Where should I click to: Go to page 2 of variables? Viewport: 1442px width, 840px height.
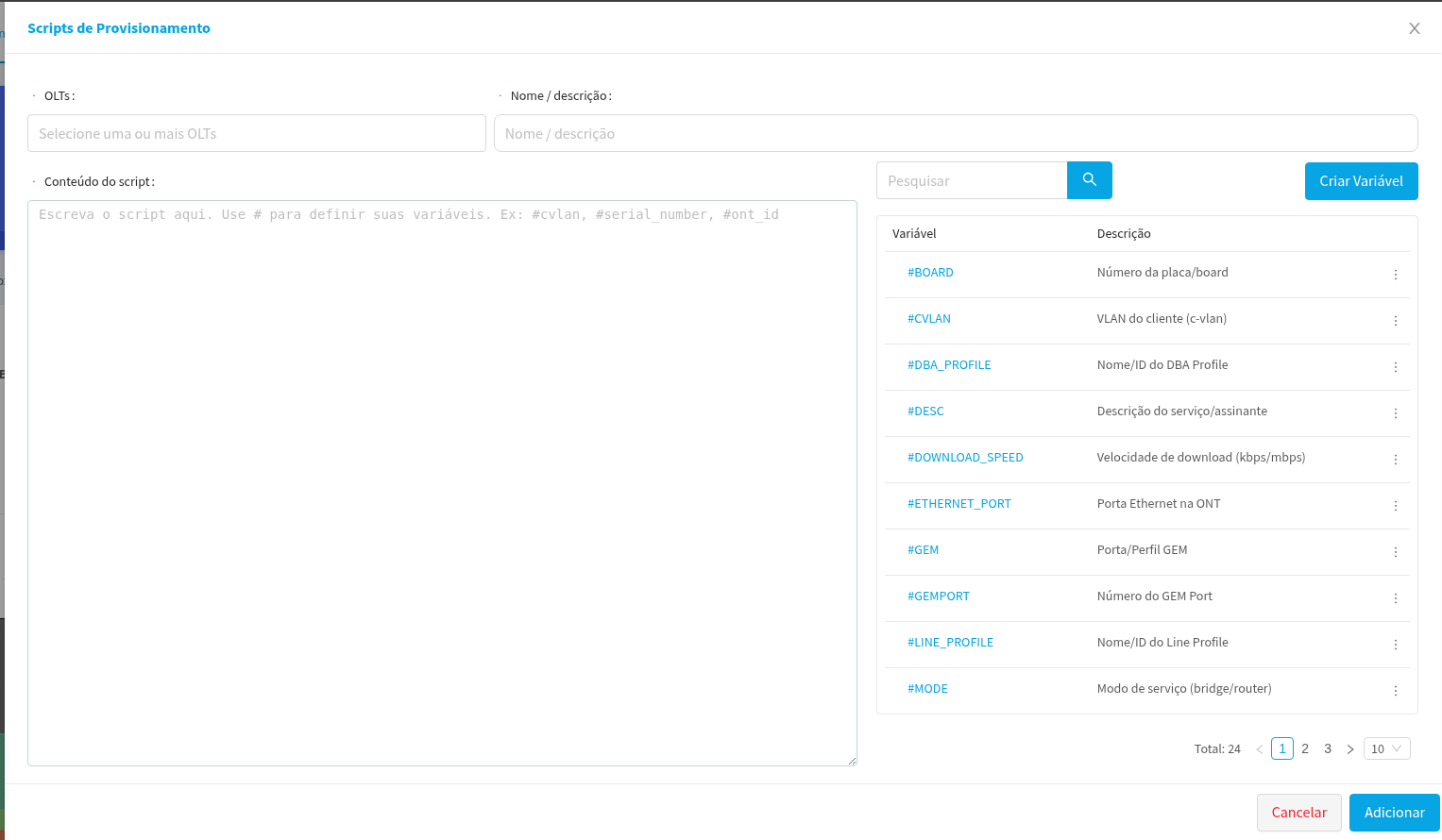[1304, 748]
